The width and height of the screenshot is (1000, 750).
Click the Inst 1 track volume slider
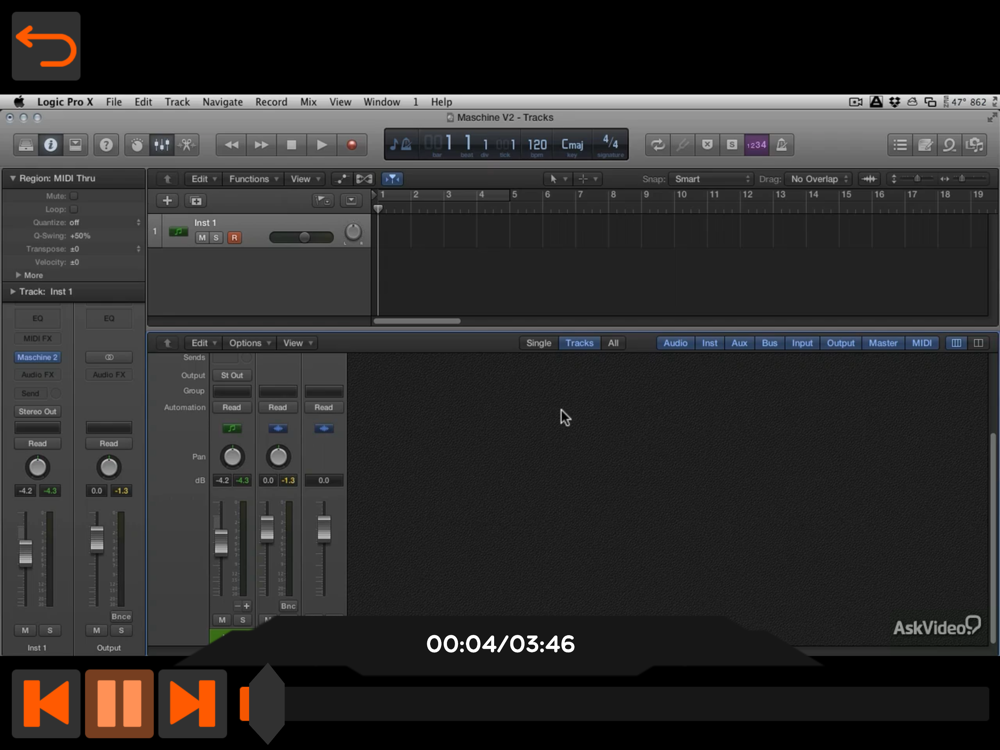pos(301,237)
